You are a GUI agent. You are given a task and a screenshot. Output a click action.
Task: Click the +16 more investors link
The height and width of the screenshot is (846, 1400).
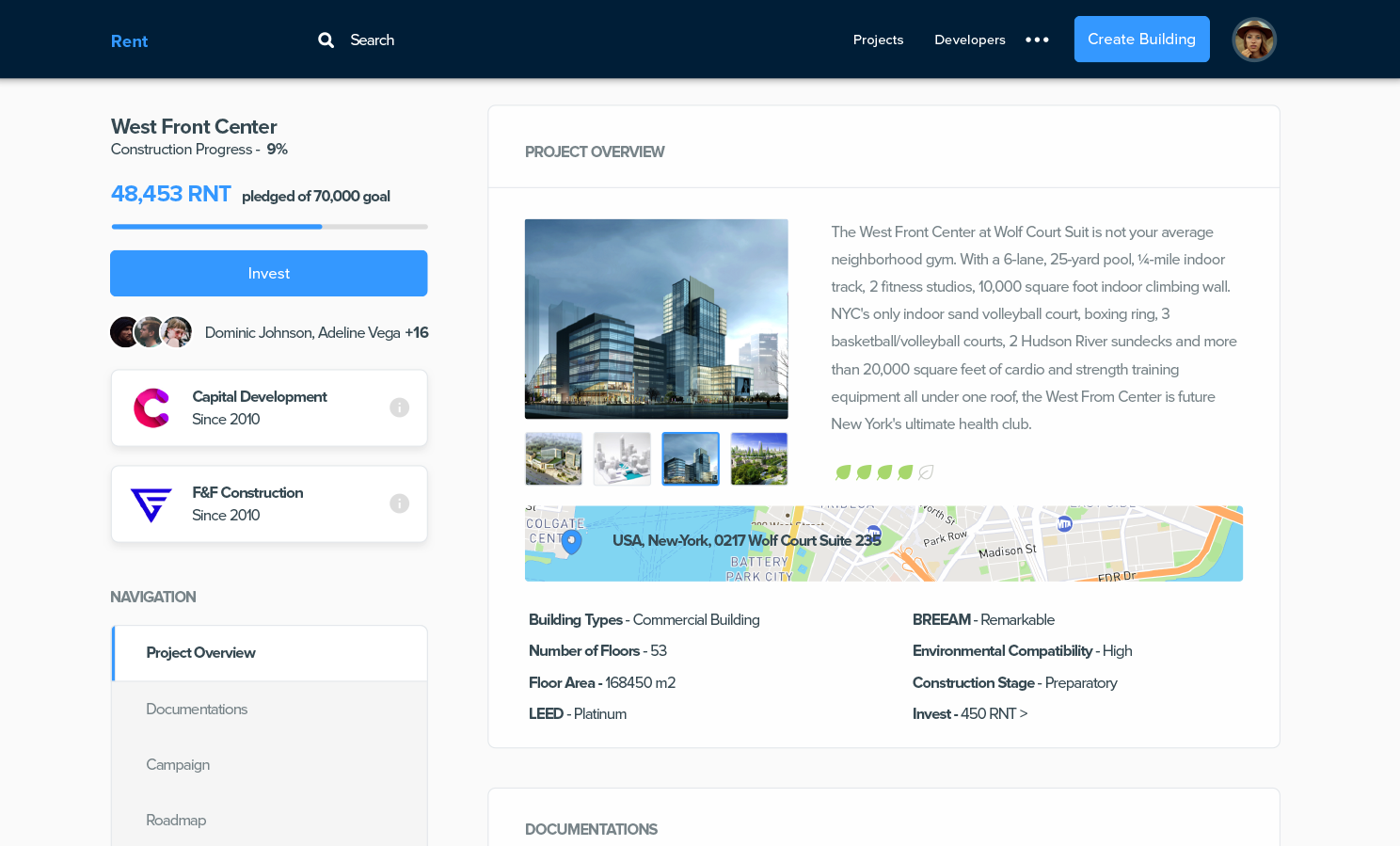(x=417, y=332)
